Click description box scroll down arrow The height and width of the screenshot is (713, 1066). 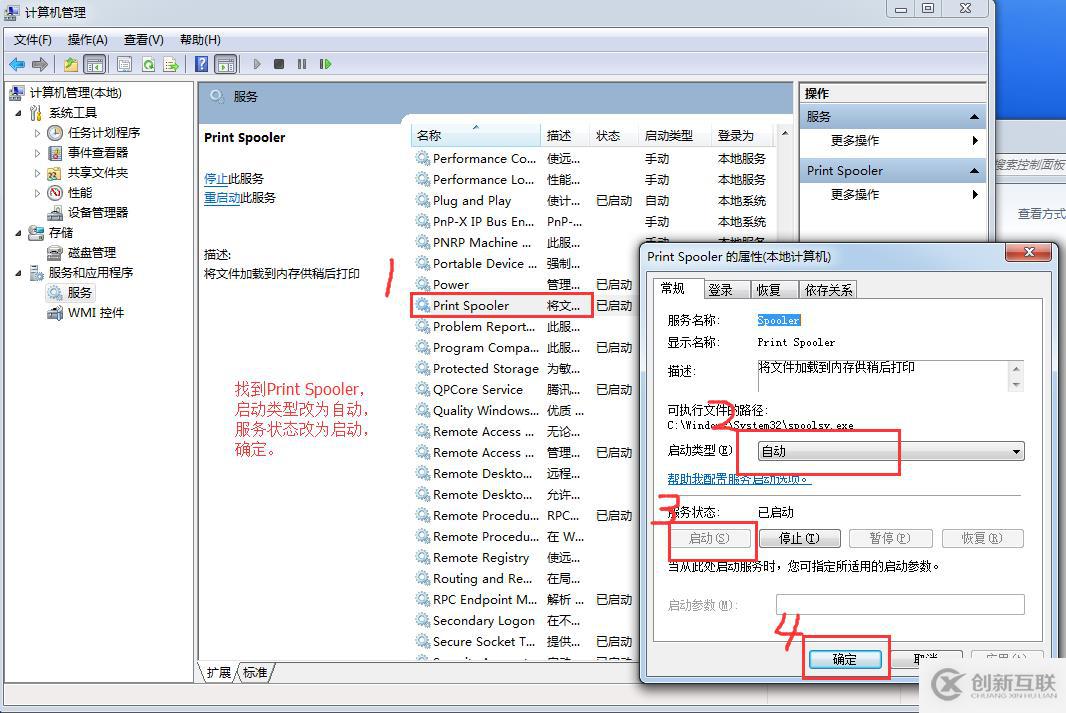tap(1016, 385)
